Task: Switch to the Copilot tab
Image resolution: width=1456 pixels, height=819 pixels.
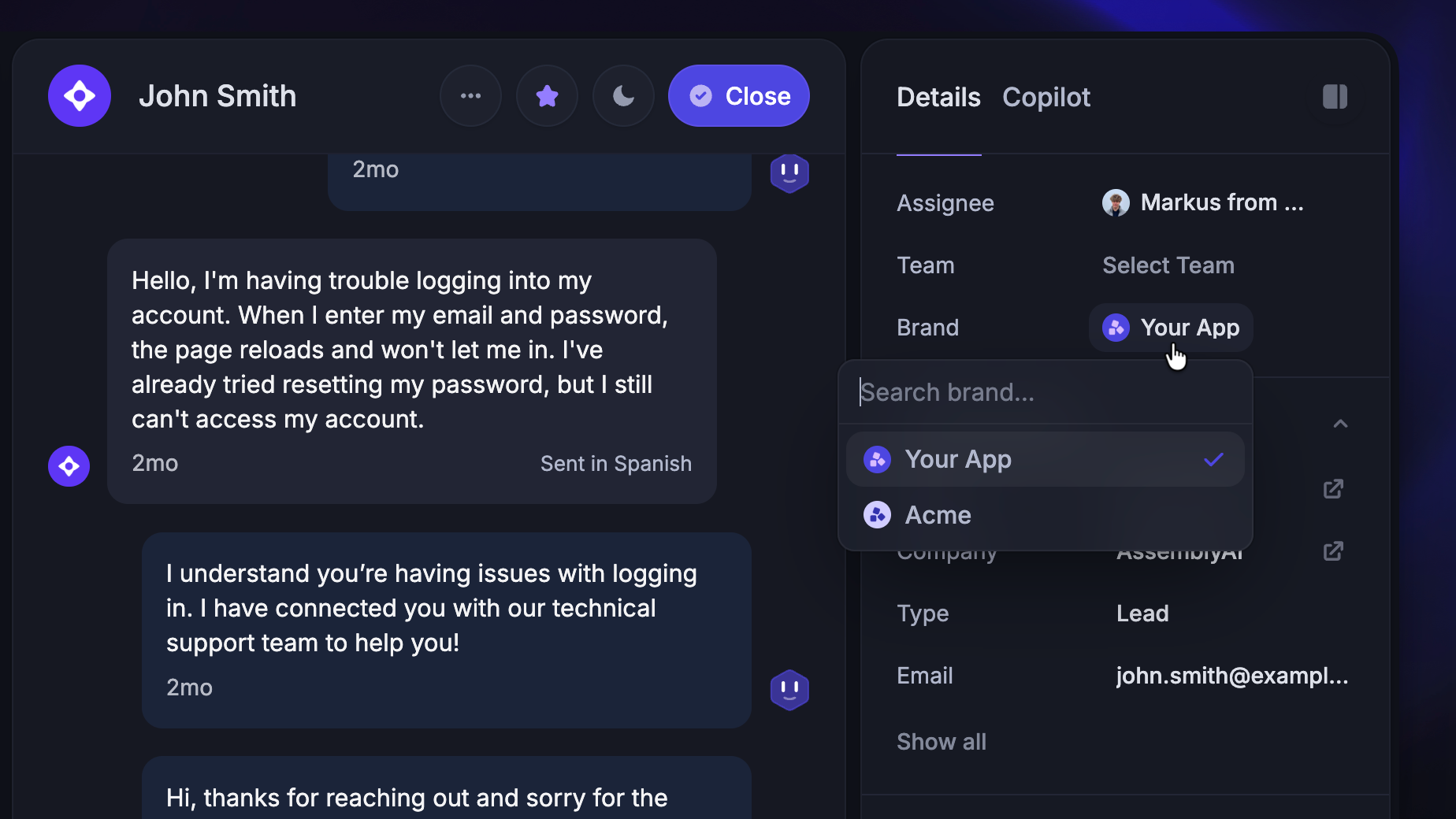Action: point(1046,96)
